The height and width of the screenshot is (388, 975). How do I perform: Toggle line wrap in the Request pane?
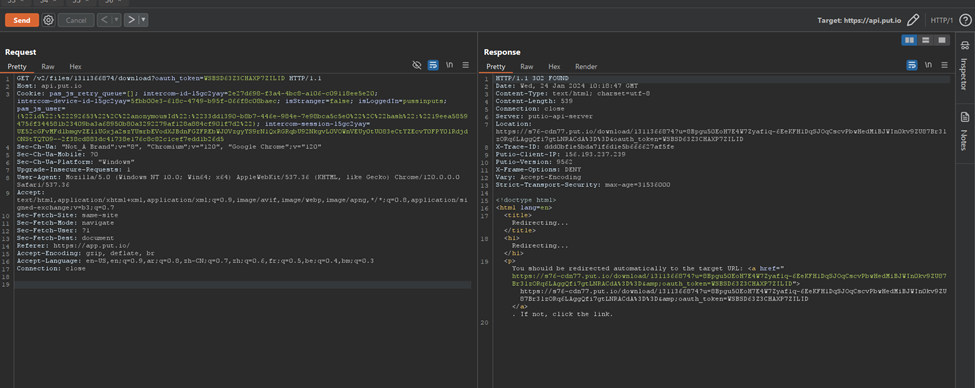pos(433,65)
